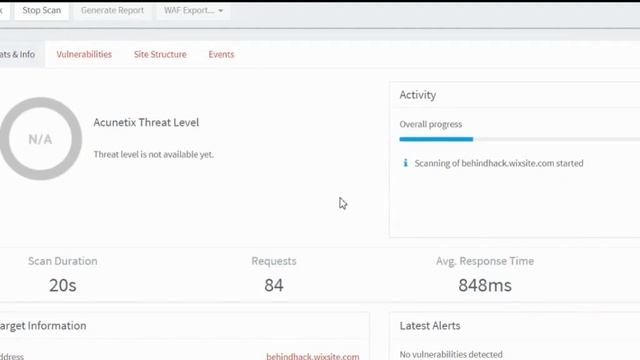Click the Requests count 84

273,285
